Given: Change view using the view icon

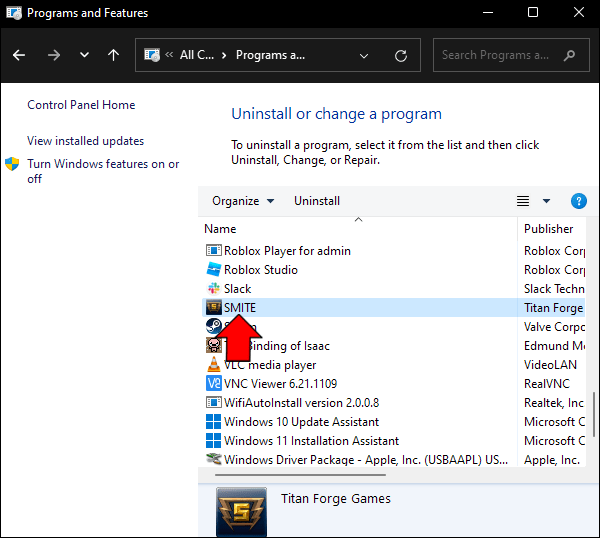Looking at the screenshot, I should pos(523,201).
